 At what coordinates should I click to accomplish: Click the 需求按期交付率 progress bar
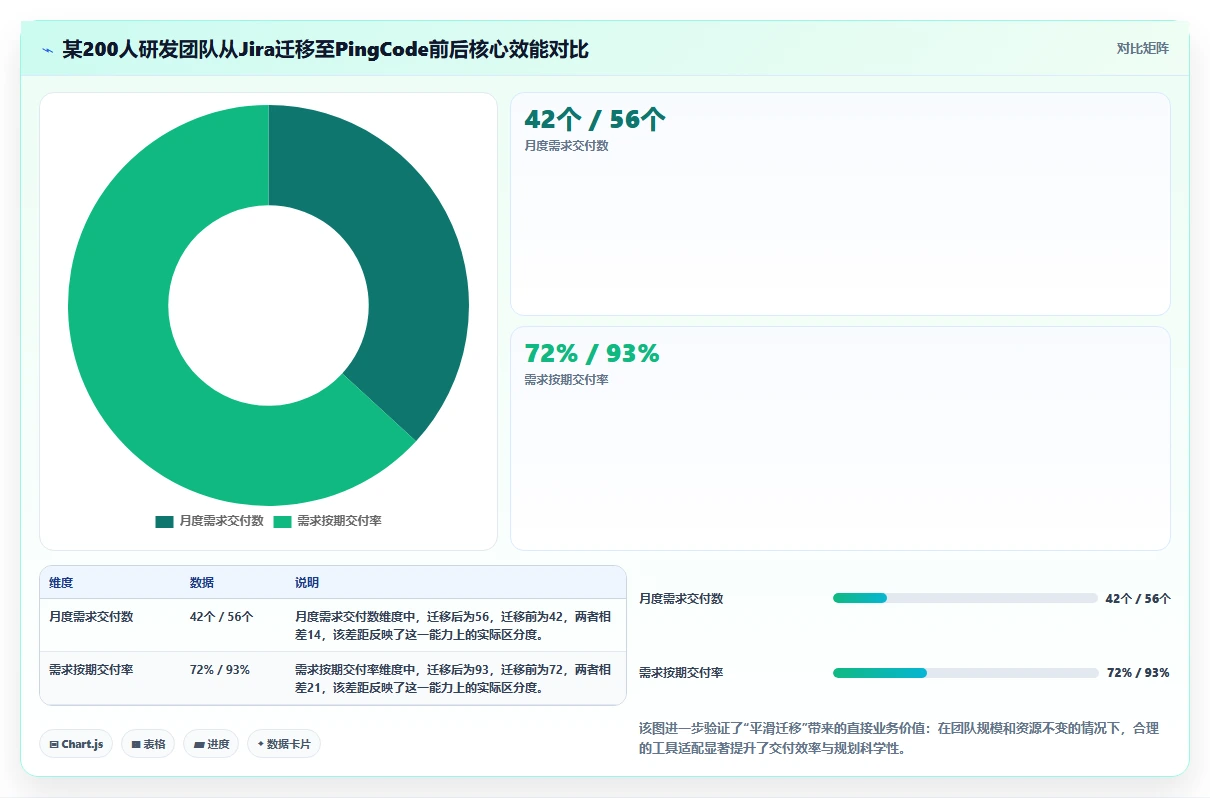pyautogui.click(x=965, y=673)
